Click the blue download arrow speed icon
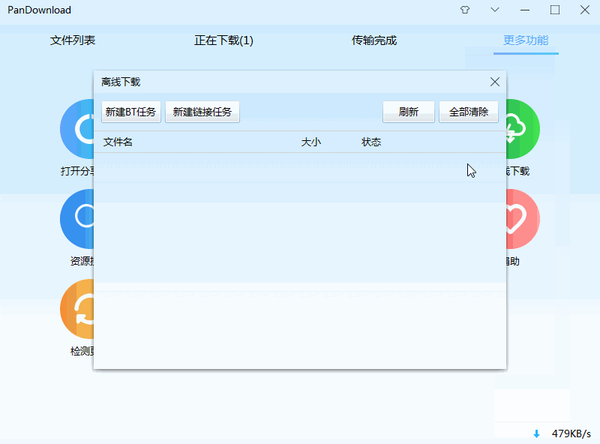This screenshot has width=600, height=444. tap(536, 434)
